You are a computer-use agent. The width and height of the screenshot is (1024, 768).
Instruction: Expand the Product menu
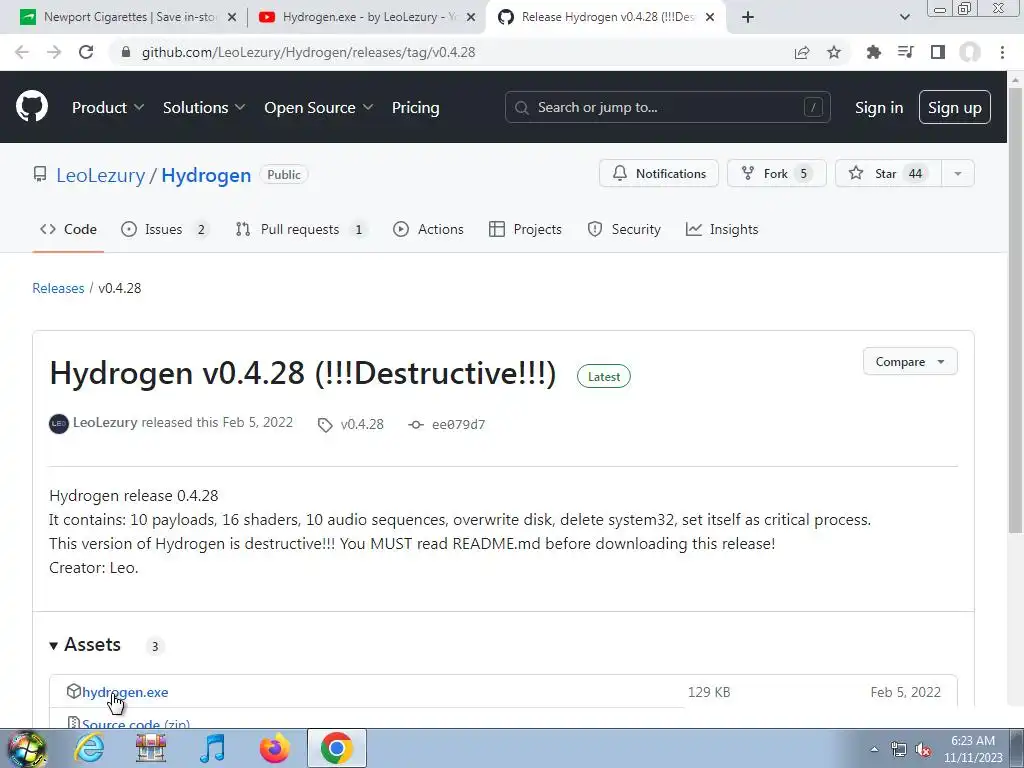(x=108, y=107)
